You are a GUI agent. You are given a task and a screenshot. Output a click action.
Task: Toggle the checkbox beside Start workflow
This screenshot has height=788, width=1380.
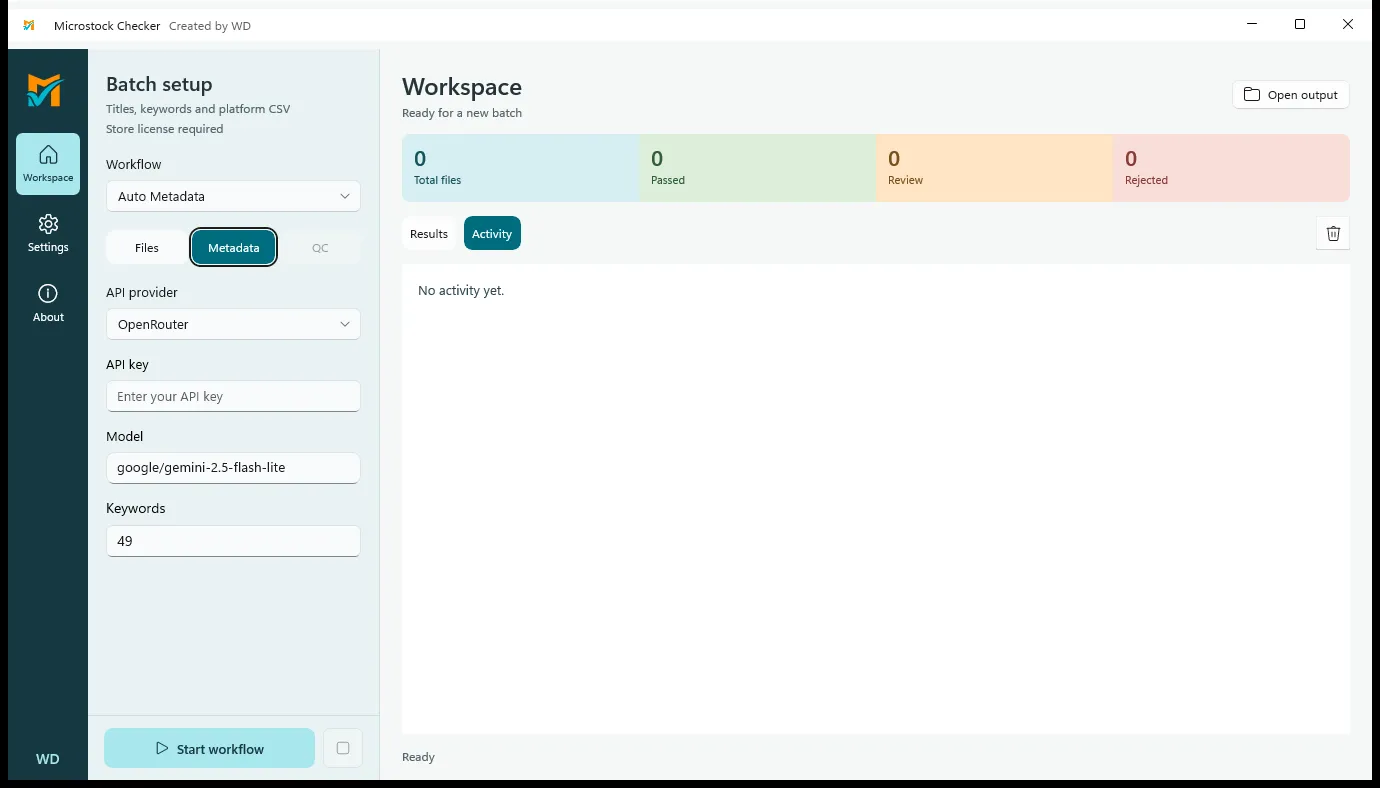click(x=343, y=748)
